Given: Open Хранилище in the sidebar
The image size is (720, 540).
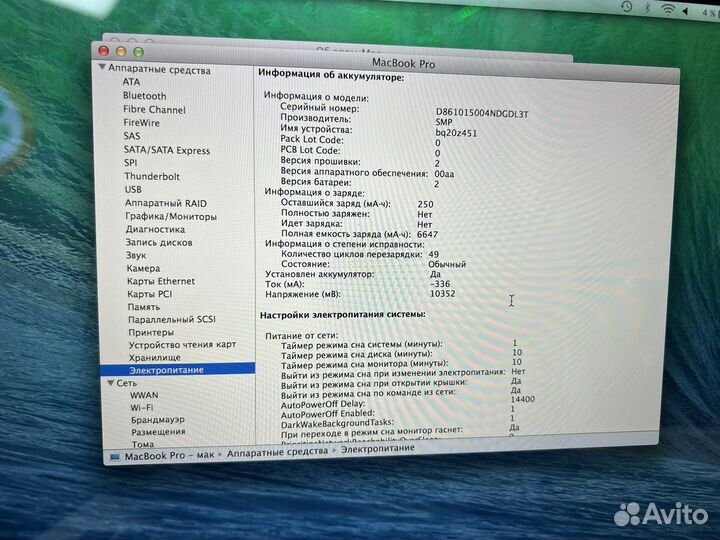Looking at the screenshot, I should 155,357.
